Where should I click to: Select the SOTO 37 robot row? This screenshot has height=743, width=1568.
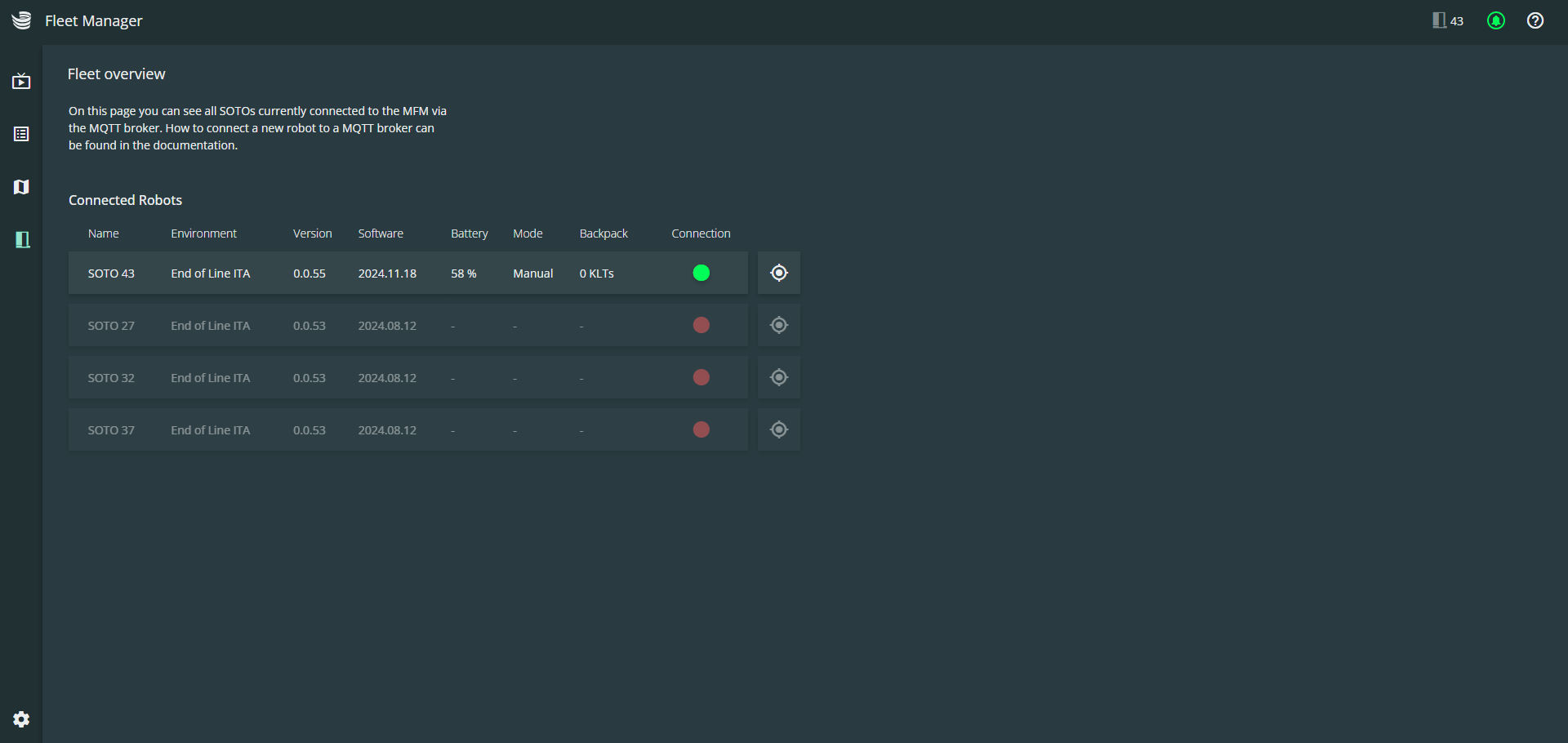[x=408, y=429]
